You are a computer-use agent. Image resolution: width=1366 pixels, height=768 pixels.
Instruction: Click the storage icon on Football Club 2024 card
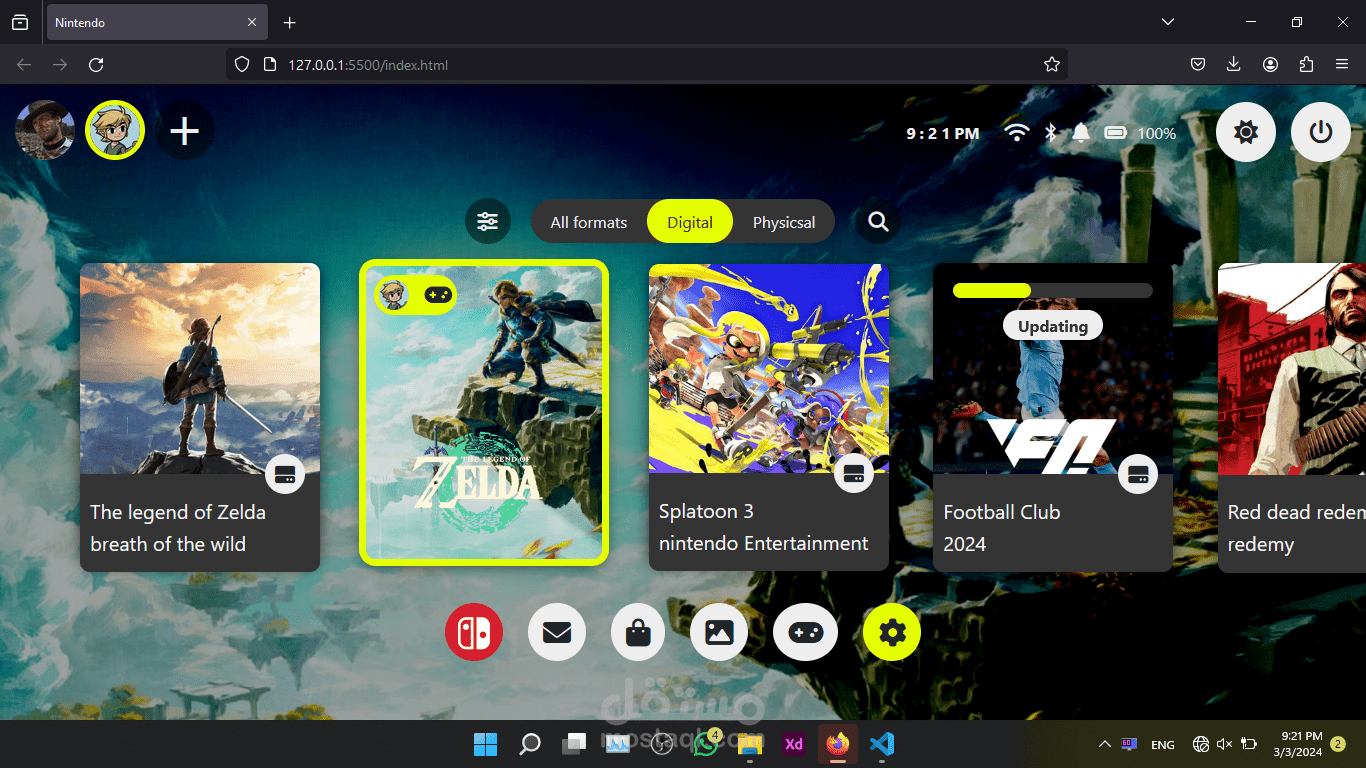point(1138,474)
